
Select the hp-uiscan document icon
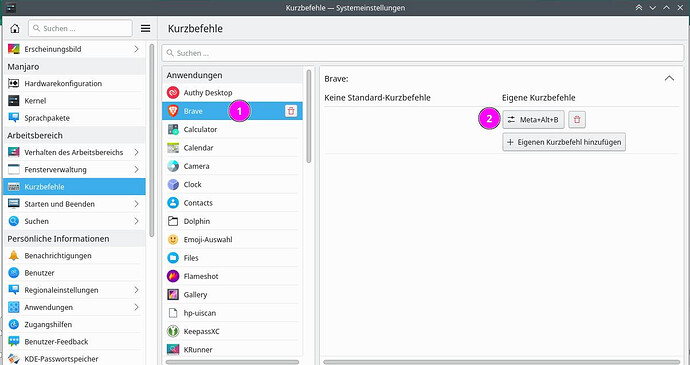coord(173,313)
